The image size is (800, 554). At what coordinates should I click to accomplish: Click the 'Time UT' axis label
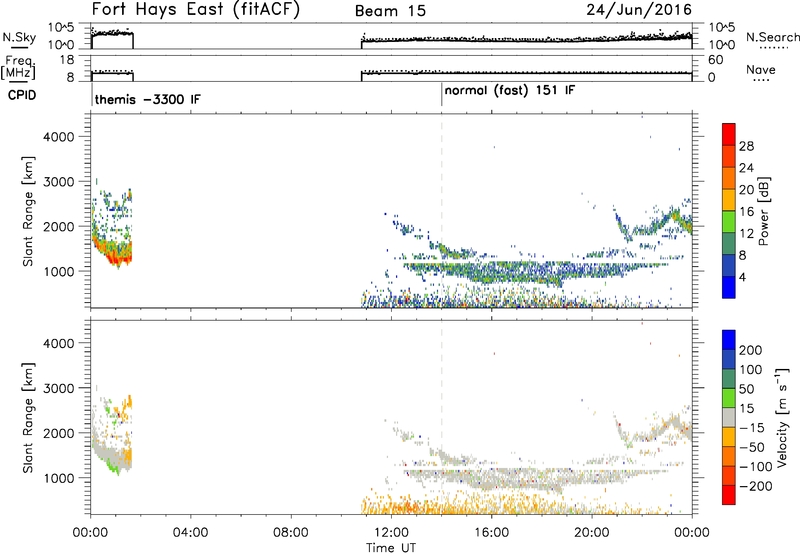click(x=391, y=548)
